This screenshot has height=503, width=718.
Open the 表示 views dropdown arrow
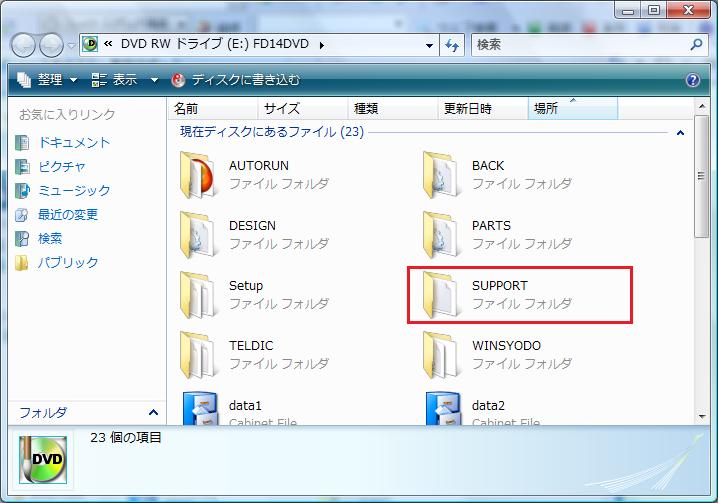154,80
